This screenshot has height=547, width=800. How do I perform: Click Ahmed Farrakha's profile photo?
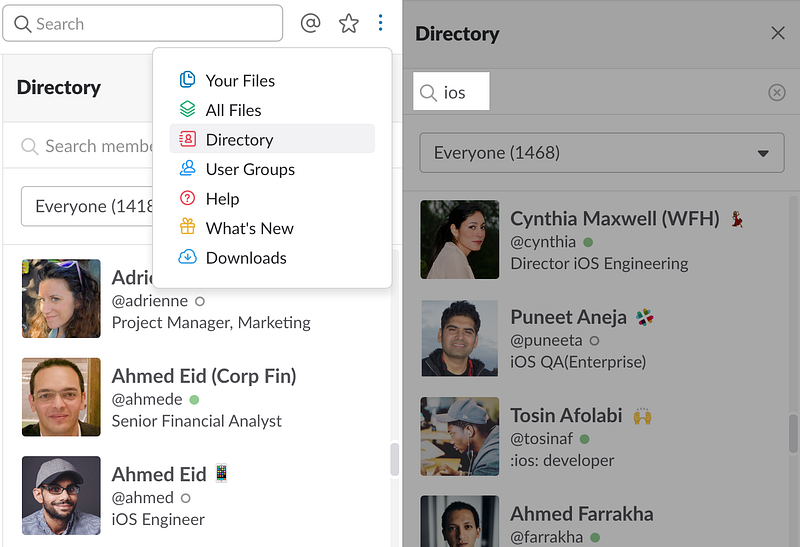(460, 521)
